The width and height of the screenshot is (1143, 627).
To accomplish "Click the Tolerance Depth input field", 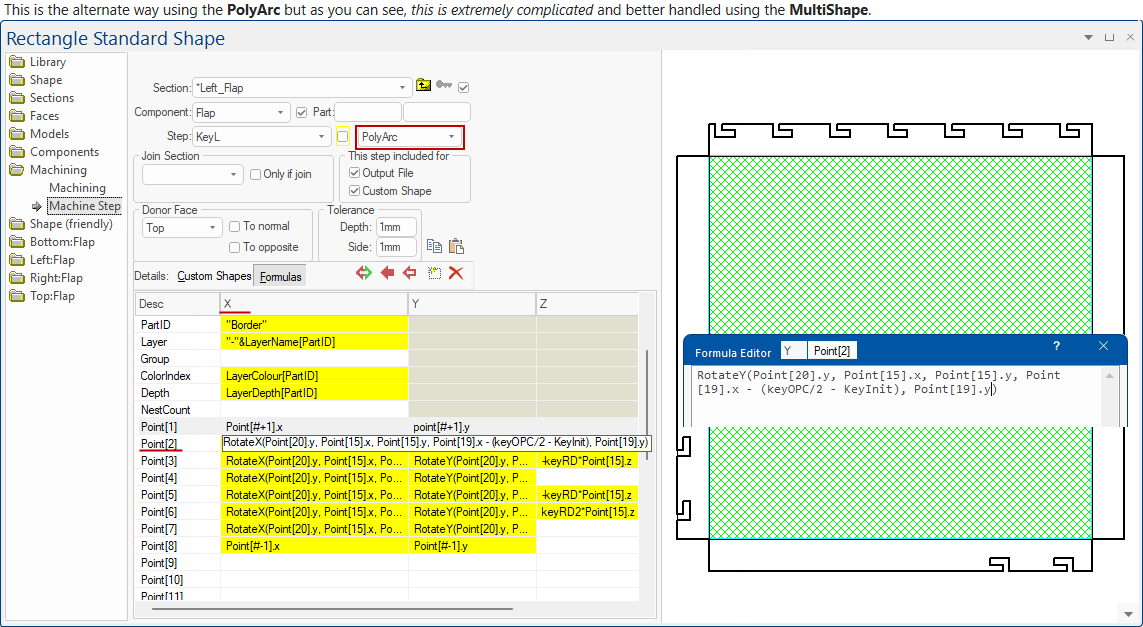I will pos(397,227).
